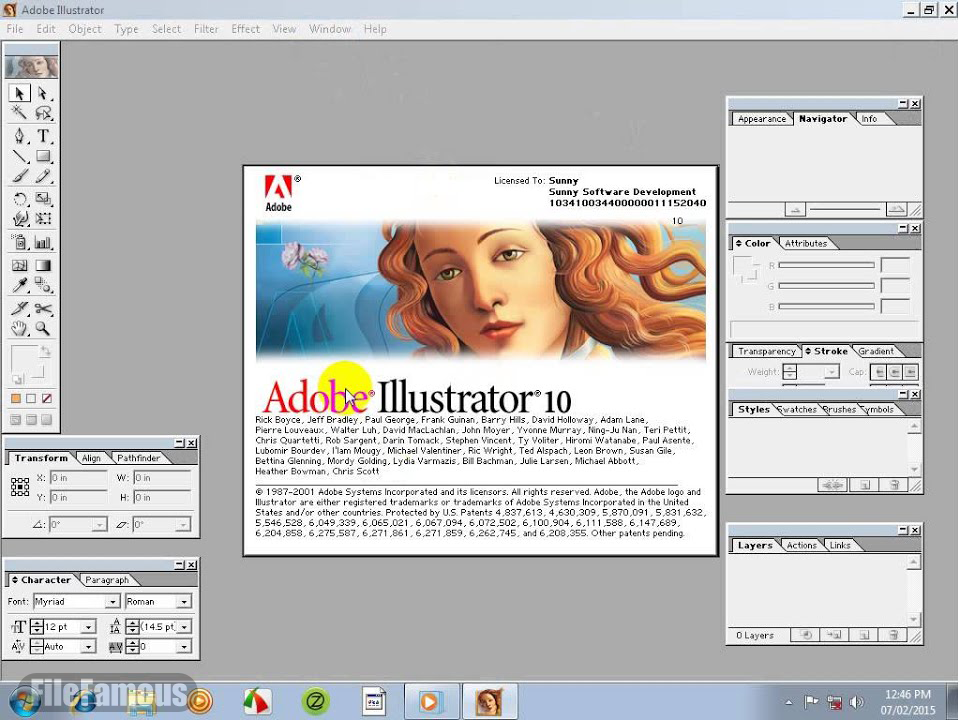
Task: Choose the Projecting Cap stroke option
Action: [910, 372]
